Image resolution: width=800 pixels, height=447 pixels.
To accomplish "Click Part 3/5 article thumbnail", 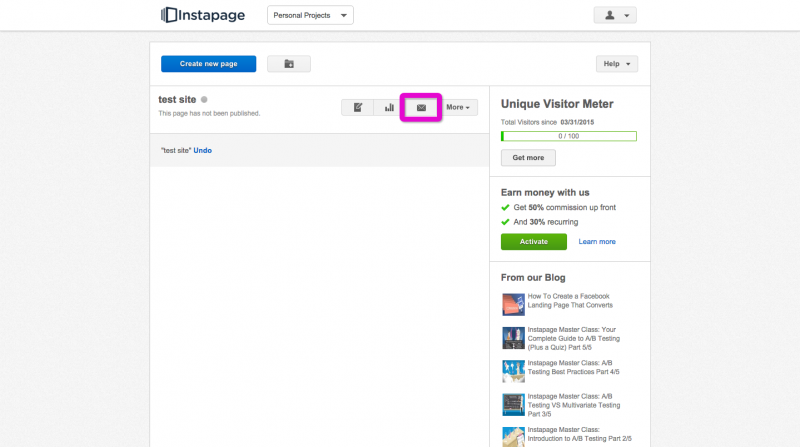I will coord(513,405).
